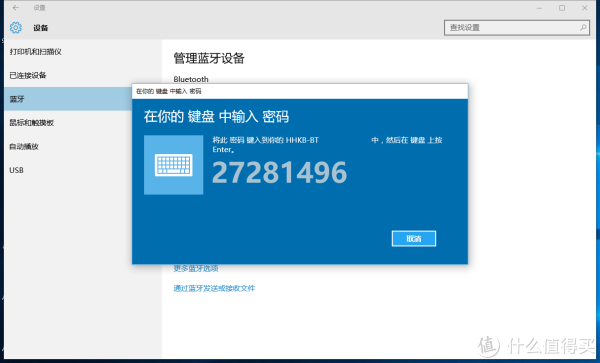The image size is (600, 363).
Task: Click the Settings gear icon
Action: [x=16, y=28]
